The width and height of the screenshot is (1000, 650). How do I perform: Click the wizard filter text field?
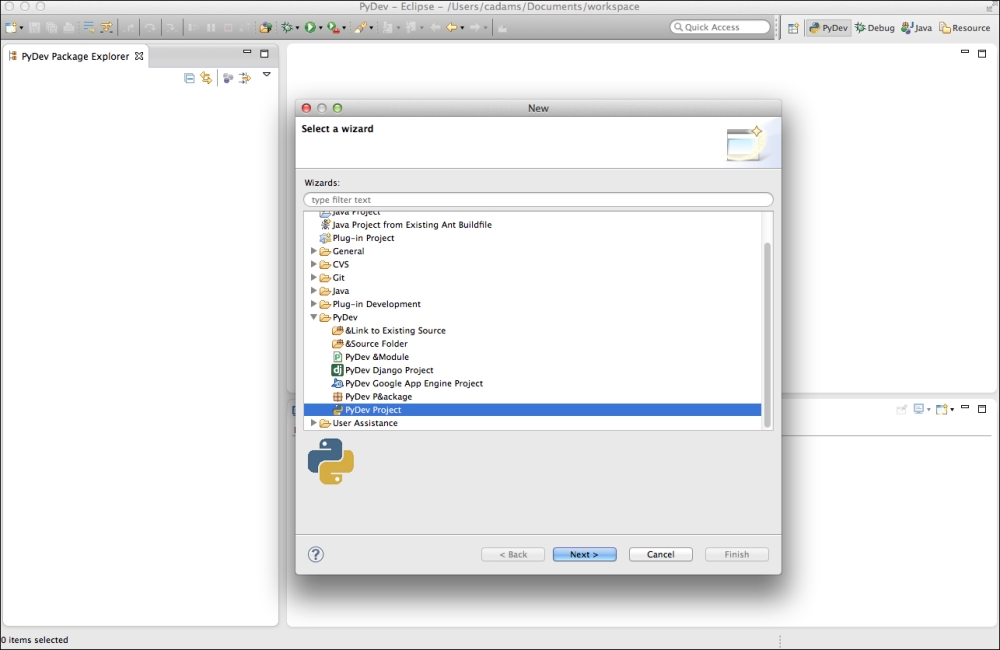pyautogui.click(x=538, y=200)
